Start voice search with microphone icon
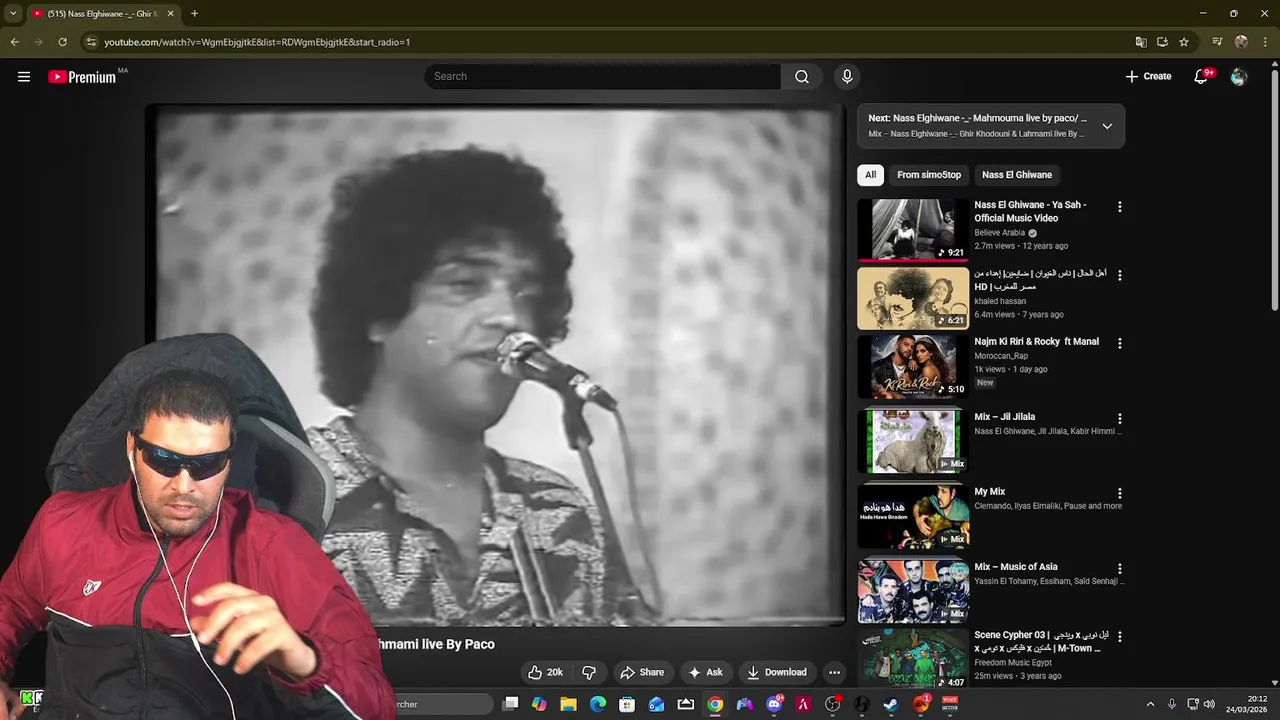This screenshot has height=720, width=1280. (x=847, y=77)
